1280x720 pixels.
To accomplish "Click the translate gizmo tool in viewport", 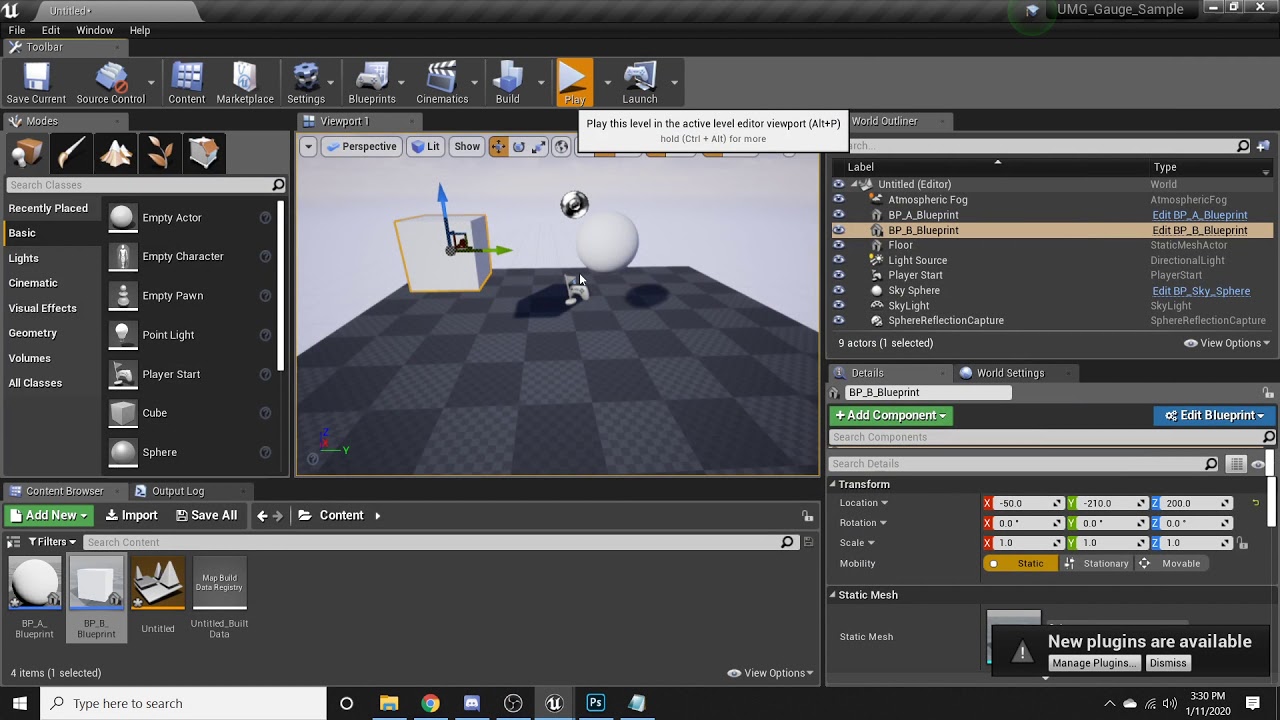I will point(498,147).
